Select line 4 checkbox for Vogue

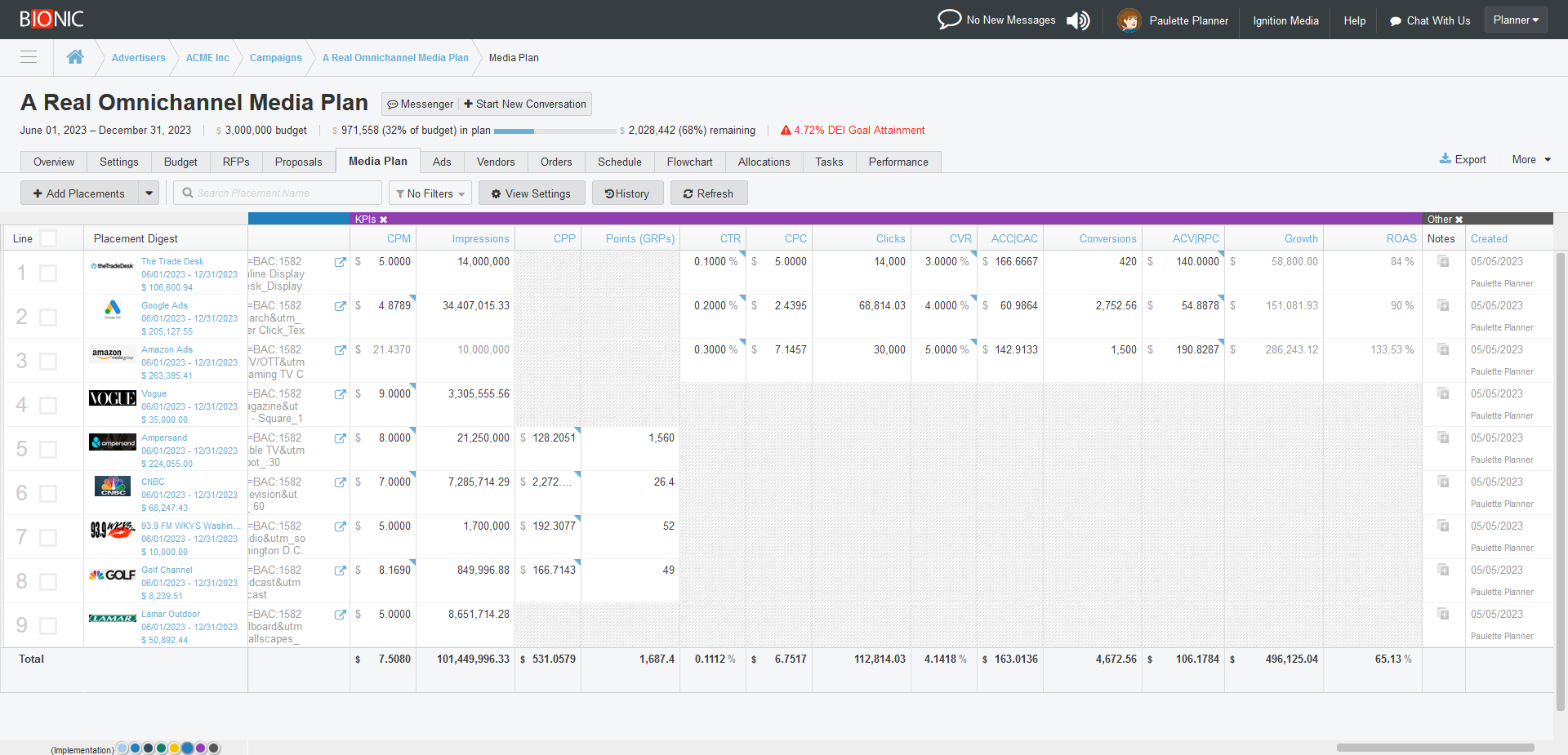click(48, 406)
